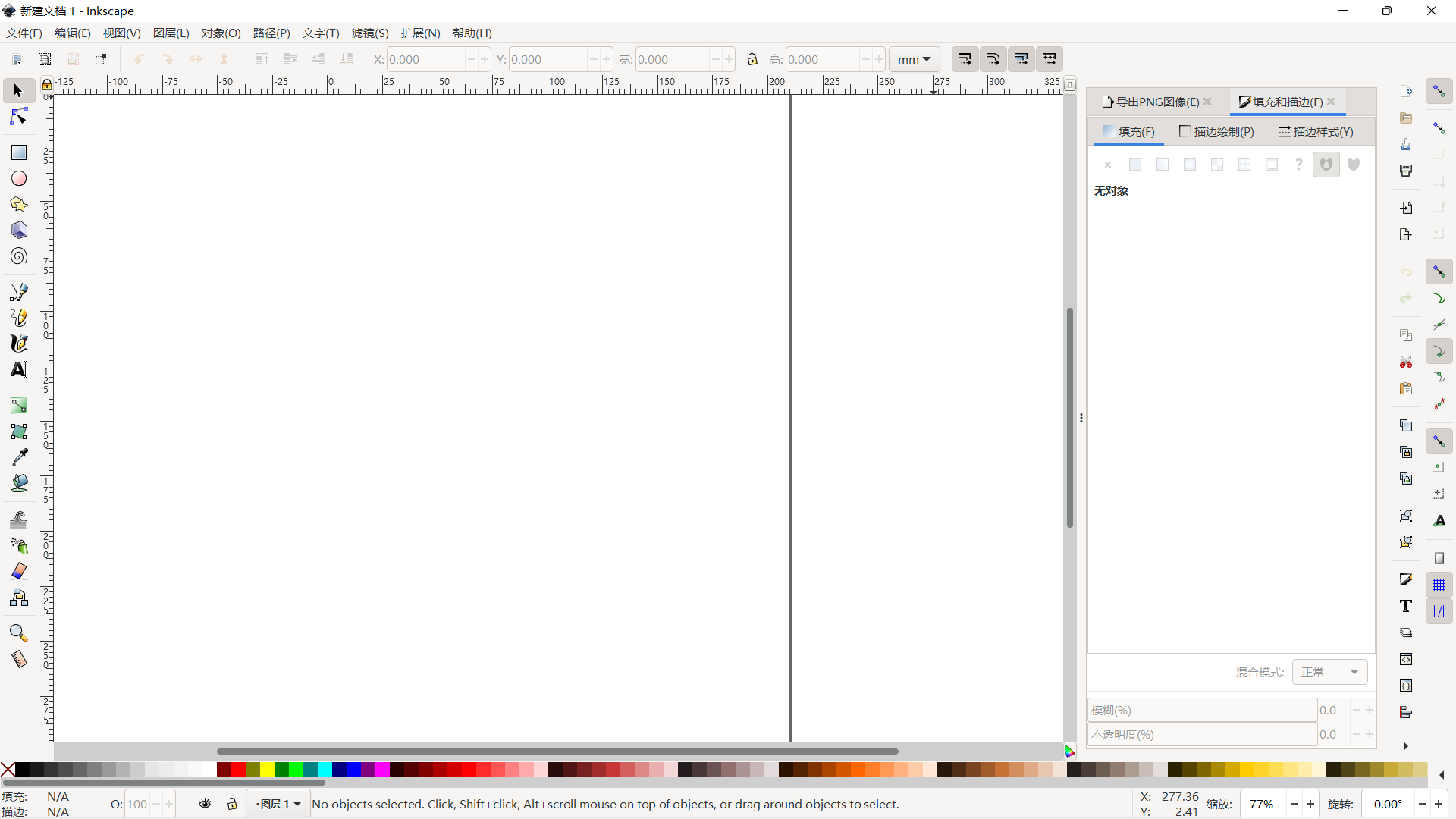Open the 路径(P) menu
This screenshot has width=1456, height=819.
click(271, 33)
